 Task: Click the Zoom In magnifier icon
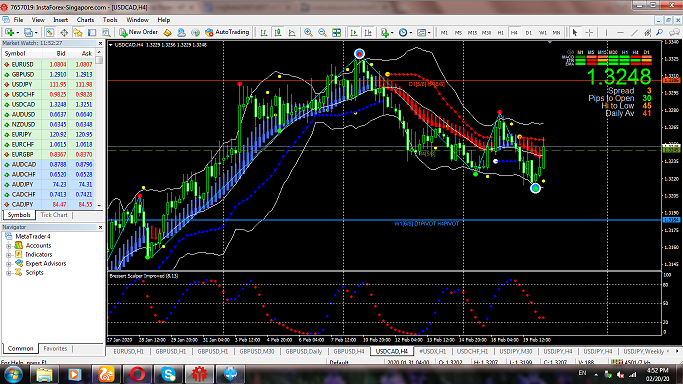pos(308,32)
